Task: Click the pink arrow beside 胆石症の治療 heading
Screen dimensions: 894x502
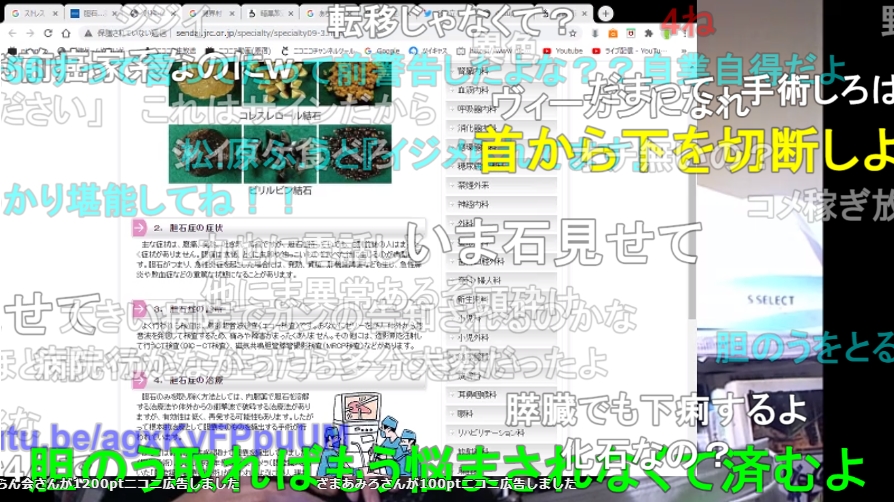Action: 139,379
